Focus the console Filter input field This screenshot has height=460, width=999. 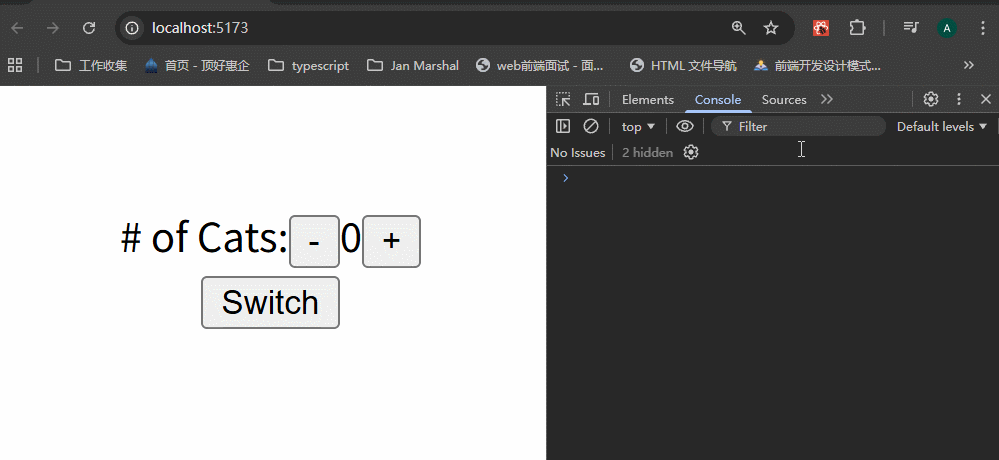(x=805, y=126)
